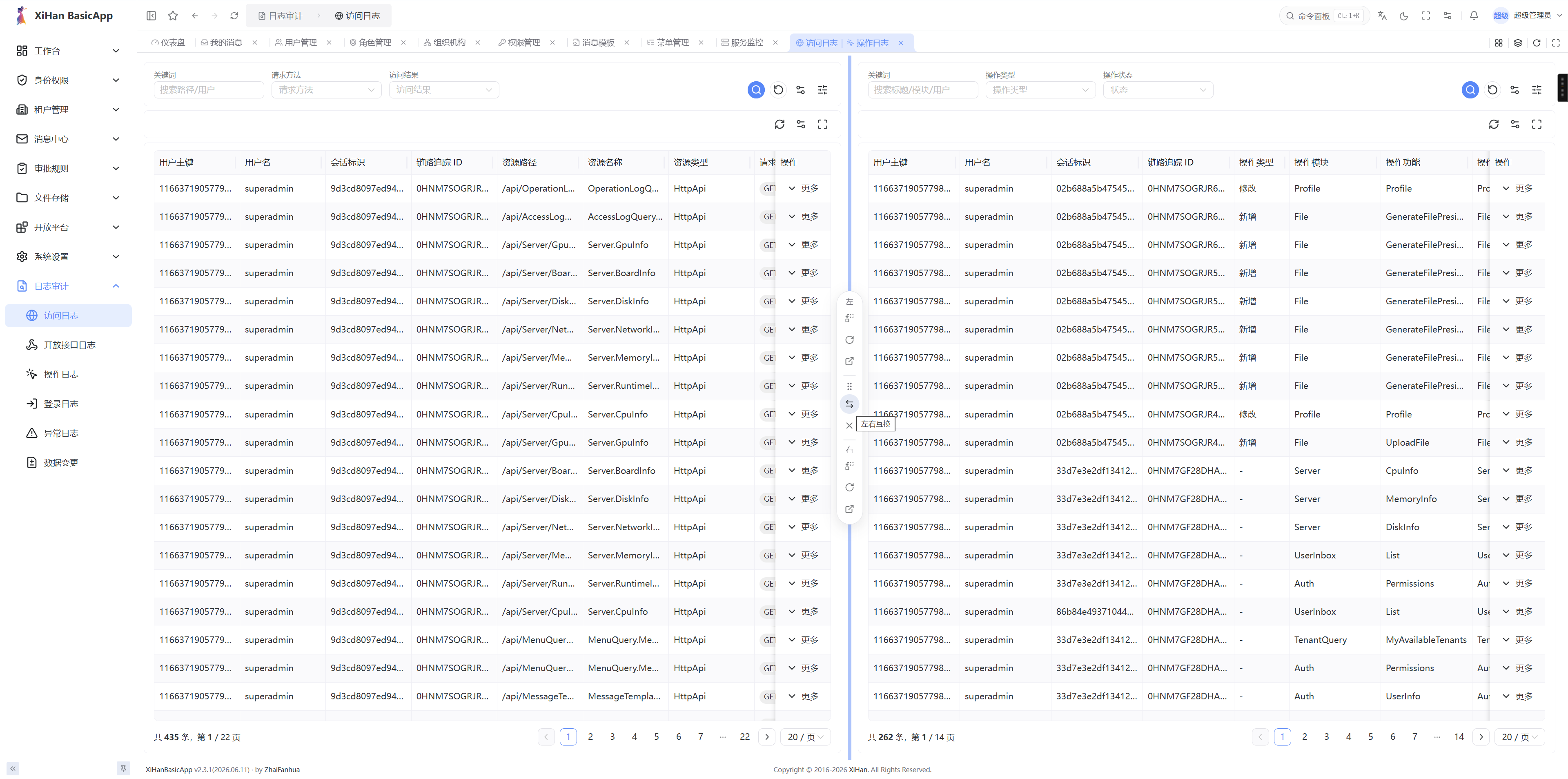Reset the access log filter form
1568x779 pixels.
pyautogui.click(x=779, y=90)
